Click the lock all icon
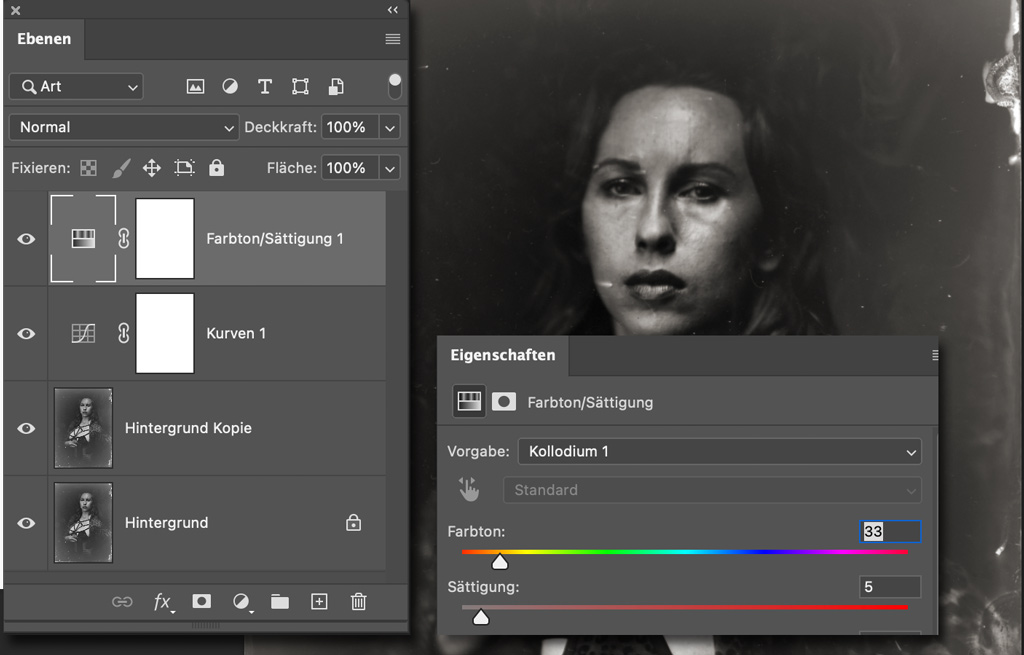 (217, 168)
